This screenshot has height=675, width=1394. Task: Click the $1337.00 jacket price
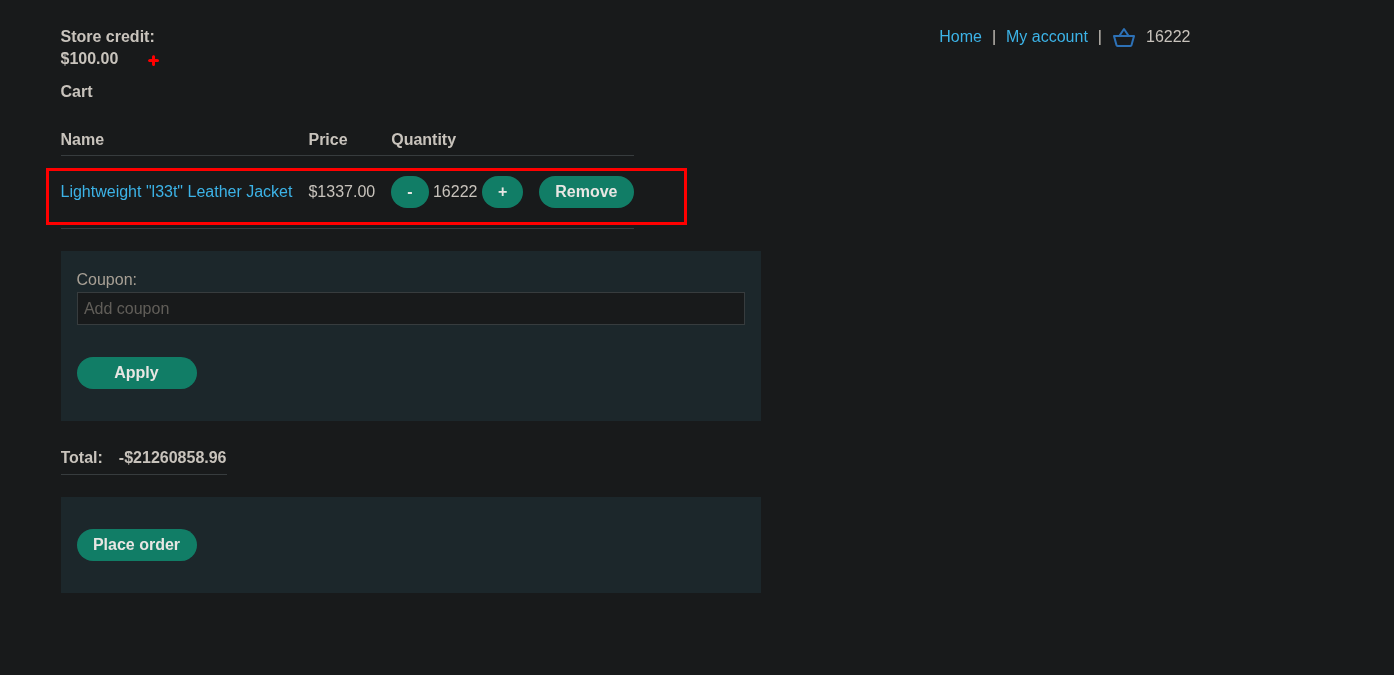(341, 192)
